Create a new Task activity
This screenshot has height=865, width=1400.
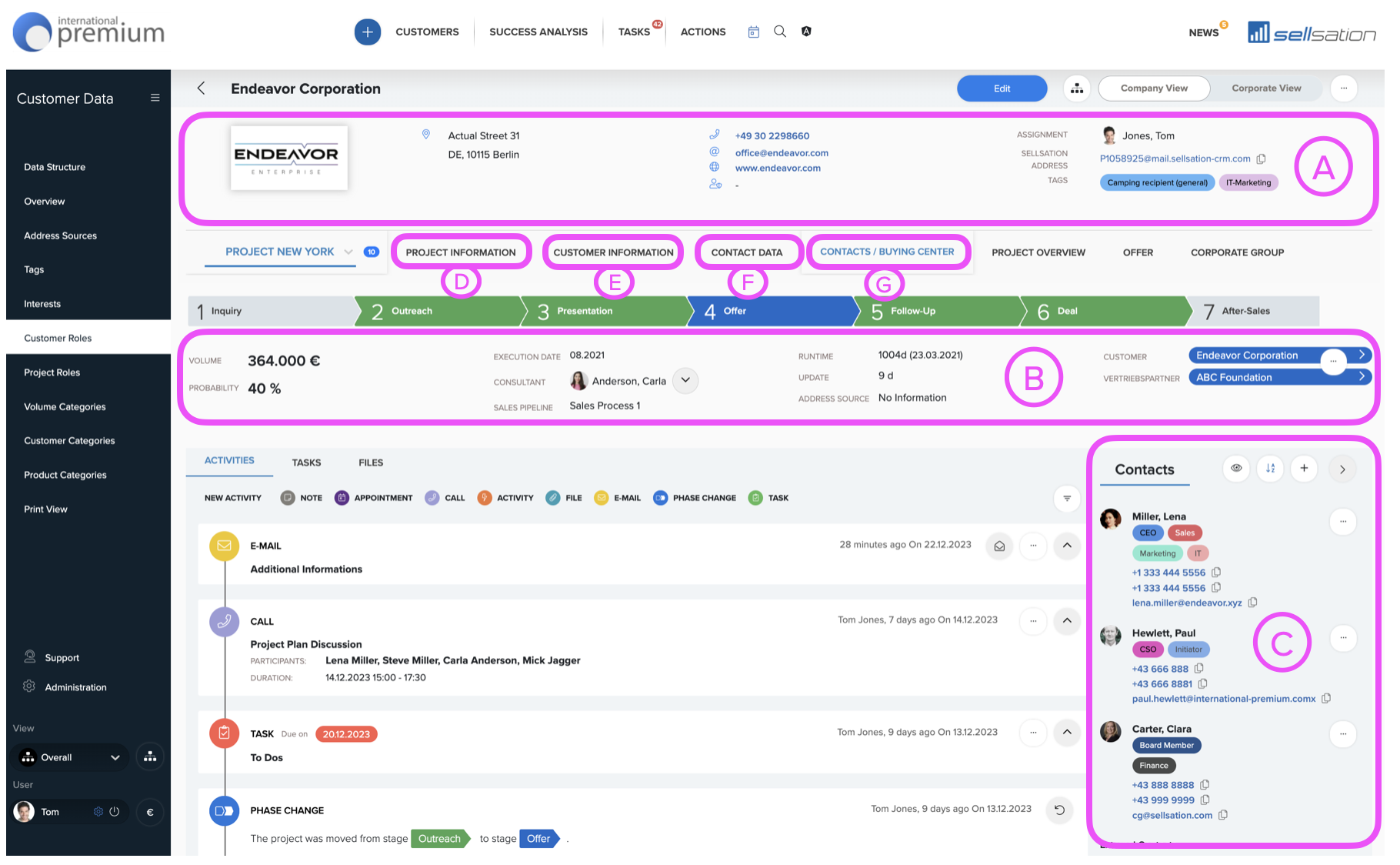click(x=768, y=498)
